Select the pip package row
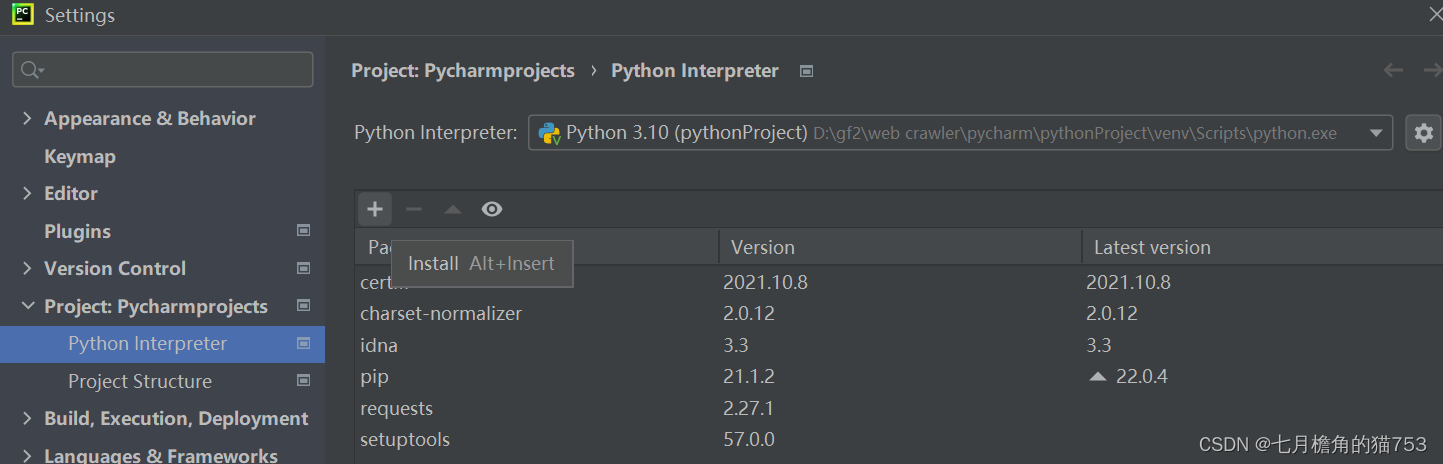Image resolution: width=1443 pixels, height=464 pixels. (898, 376)
